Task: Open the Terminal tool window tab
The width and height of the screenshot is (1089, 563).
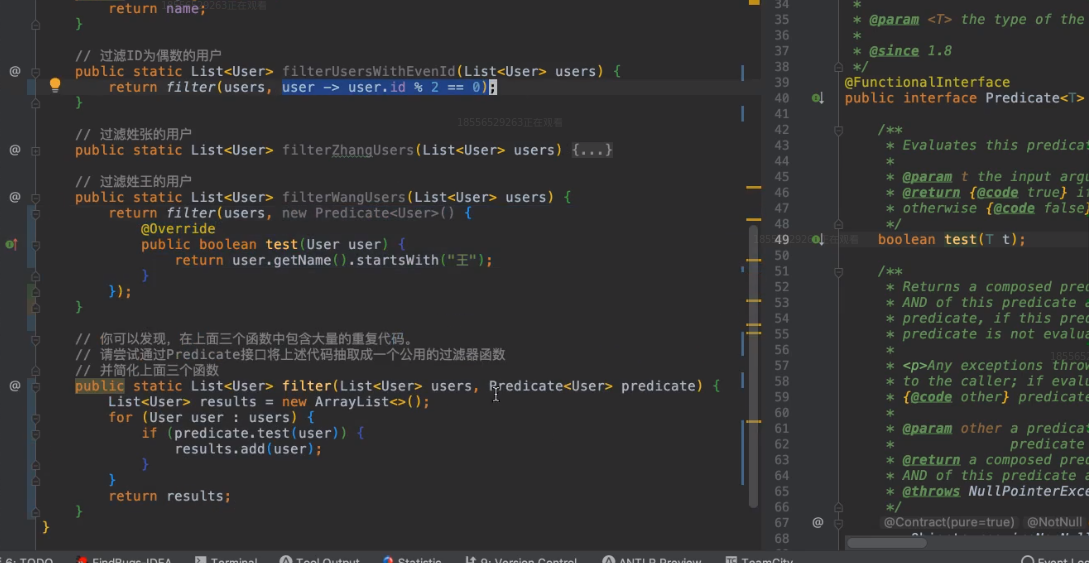Action: pyautogui.click(x=226, y=560)
